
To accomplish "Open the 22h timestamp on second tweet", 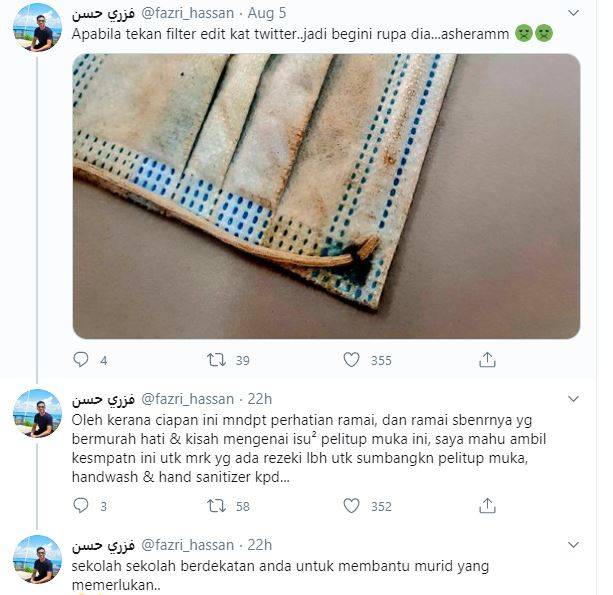I will [x=260, y=399].
